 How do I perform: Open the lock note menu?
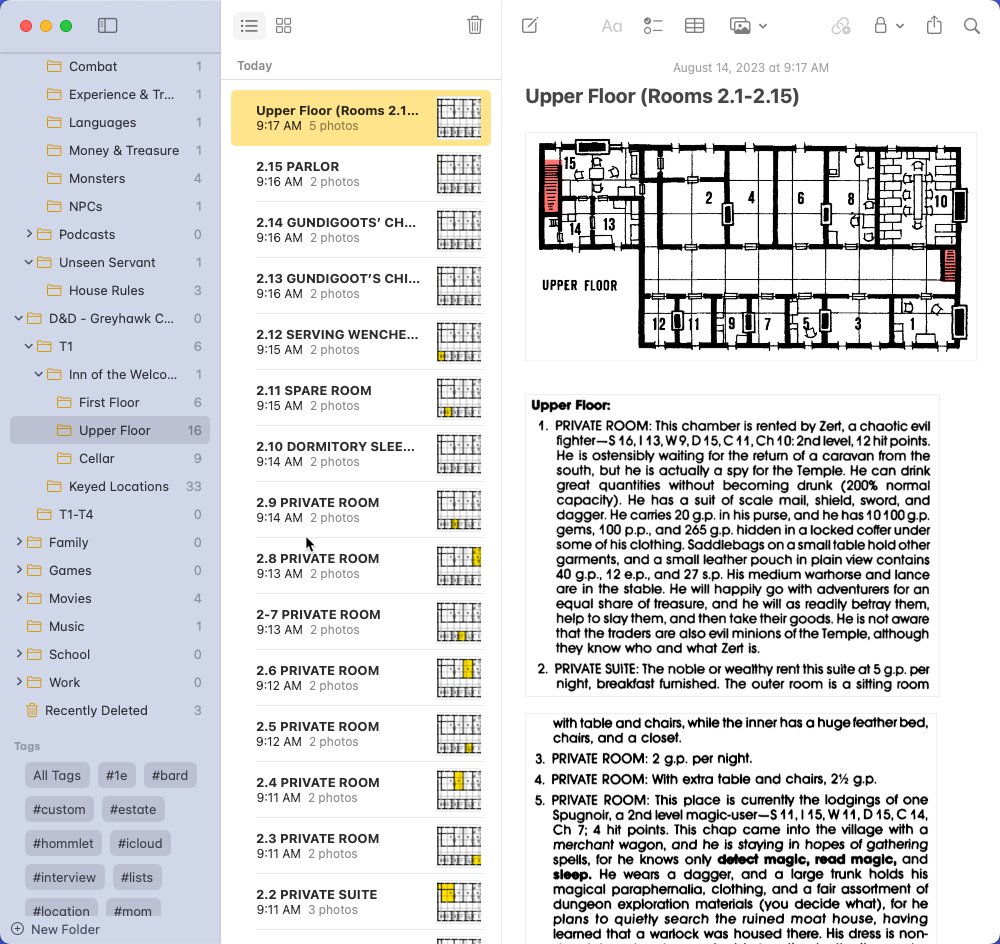click(x=888, y=26)
